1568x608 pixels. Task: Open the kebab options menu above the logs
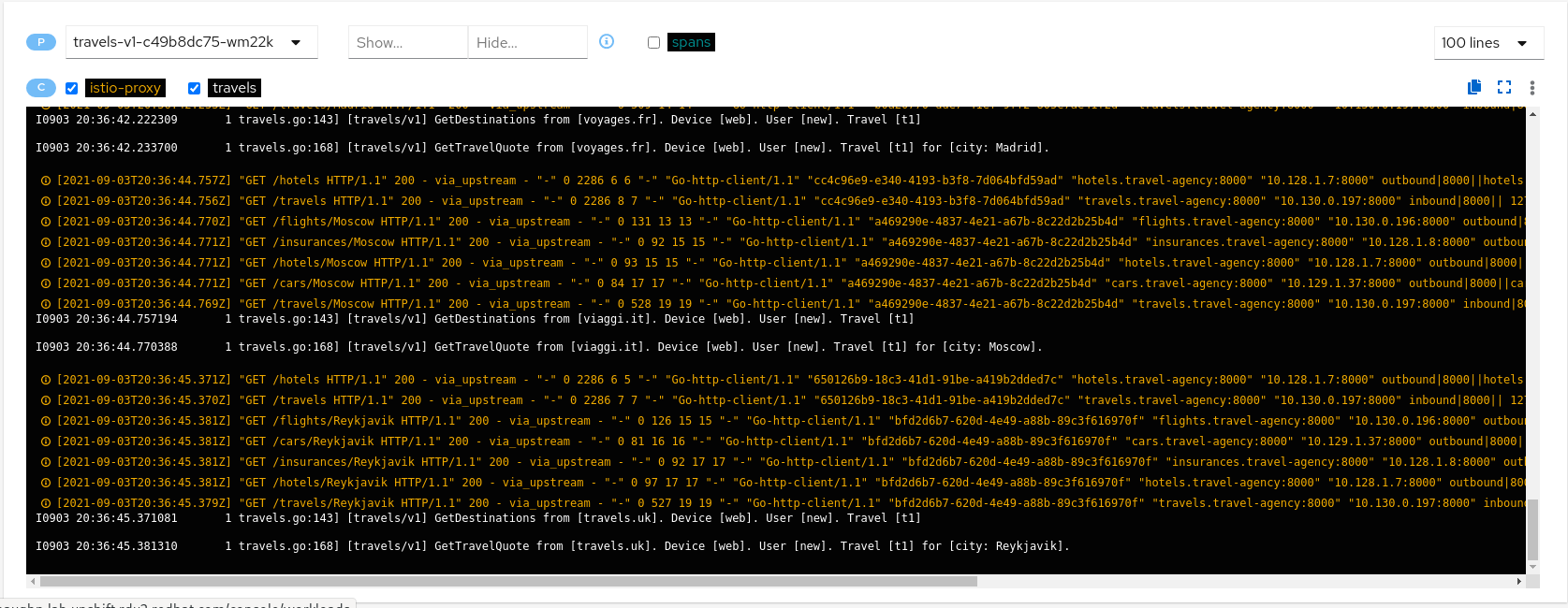[1532, 88]
